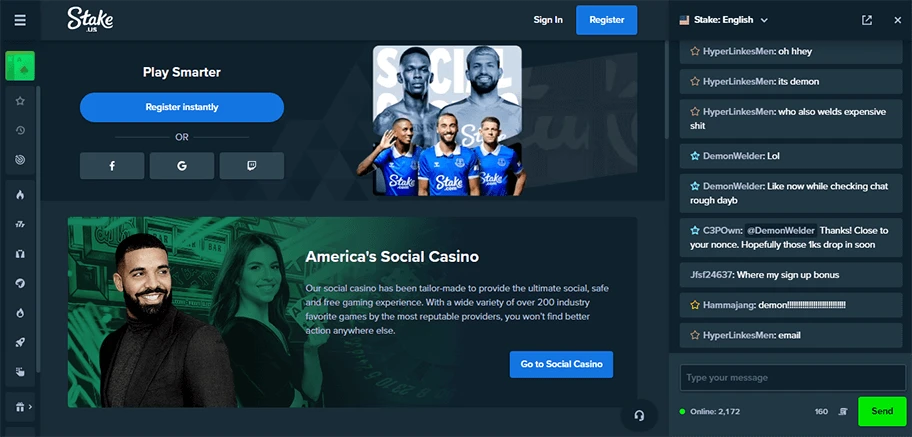912x437 pixels.
Task: Go to Social Casino button
Action: tap(561, 364)
